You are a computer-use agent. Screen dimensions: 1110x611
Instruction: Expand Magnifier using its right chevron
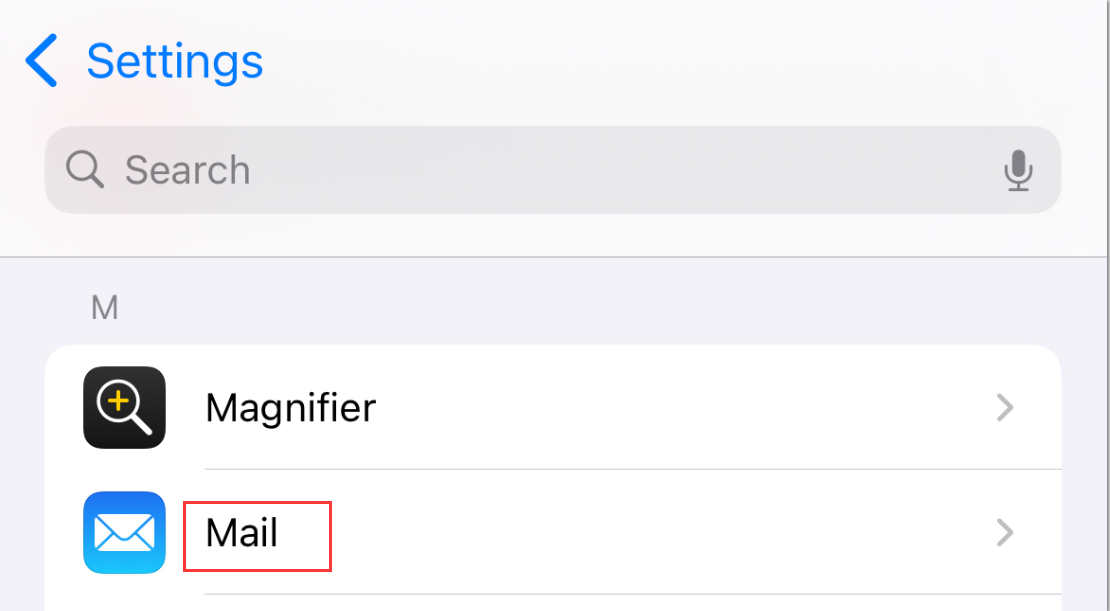coord(1005,407)
